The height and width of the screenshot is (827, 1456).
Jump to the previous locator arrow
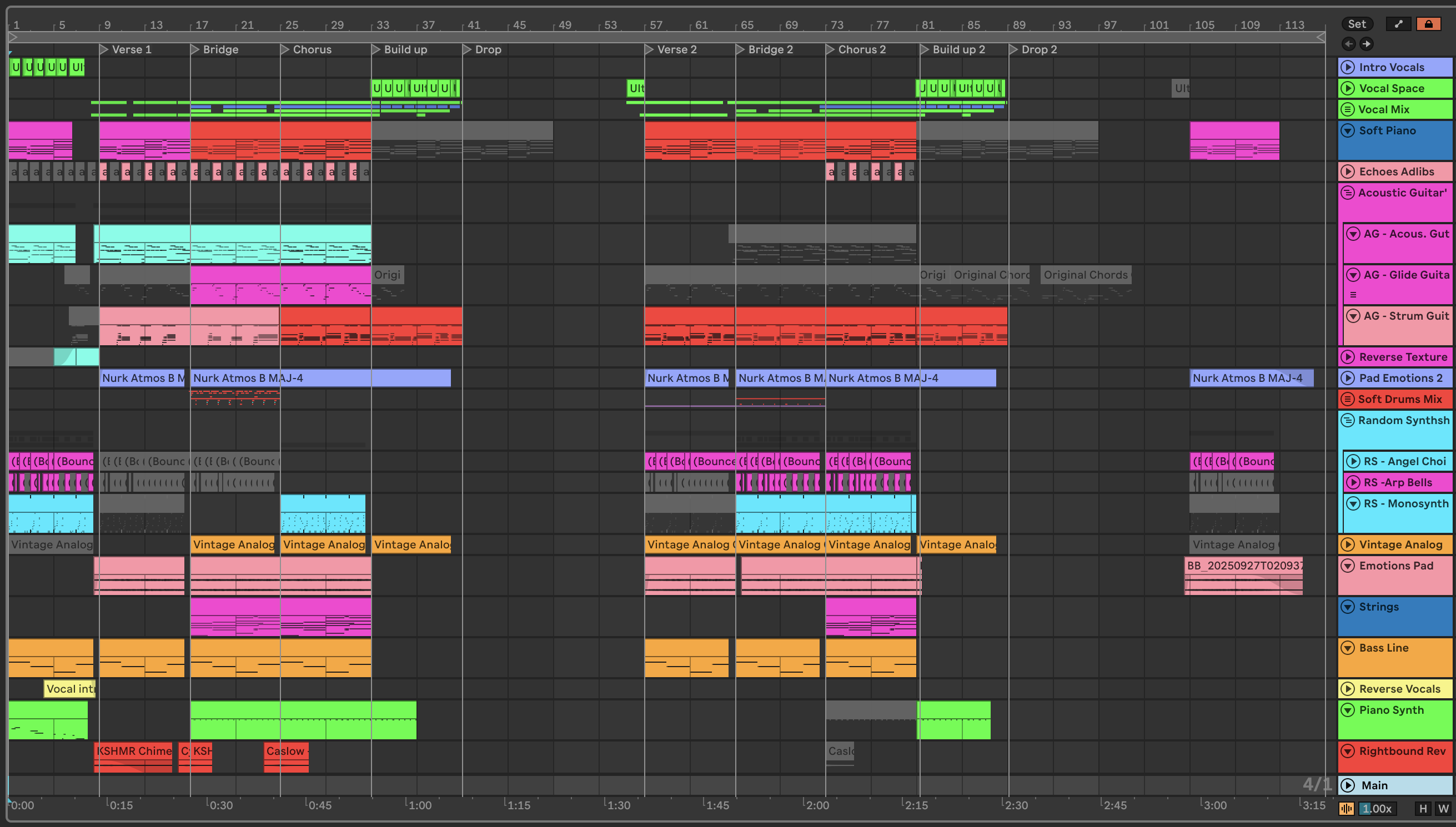point(1349,44)
